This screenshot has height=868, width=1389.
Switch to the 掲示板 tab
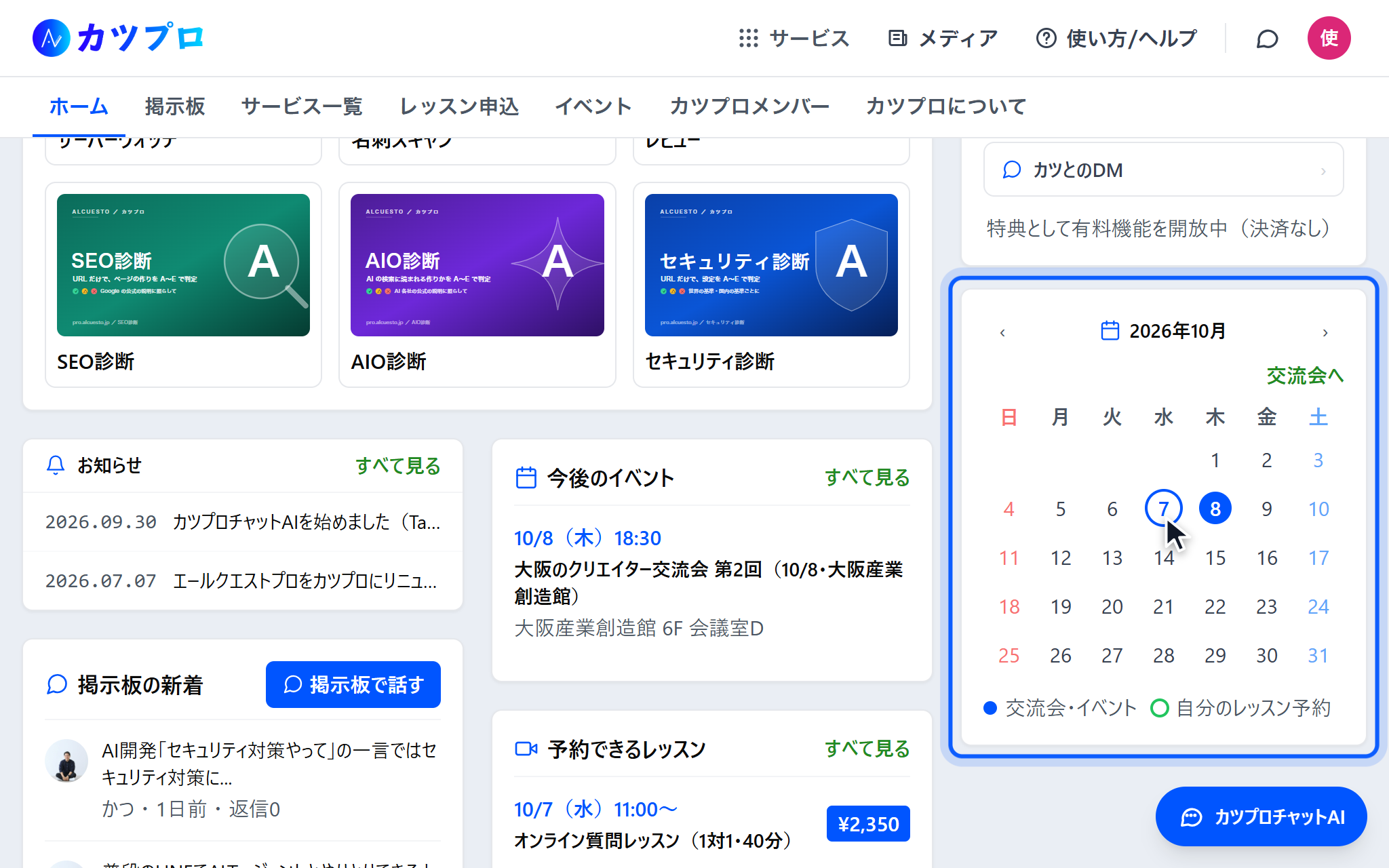175,106
